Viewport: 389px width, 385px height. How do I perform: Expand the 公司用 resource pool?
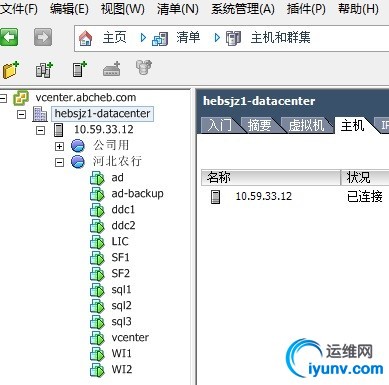59,146
